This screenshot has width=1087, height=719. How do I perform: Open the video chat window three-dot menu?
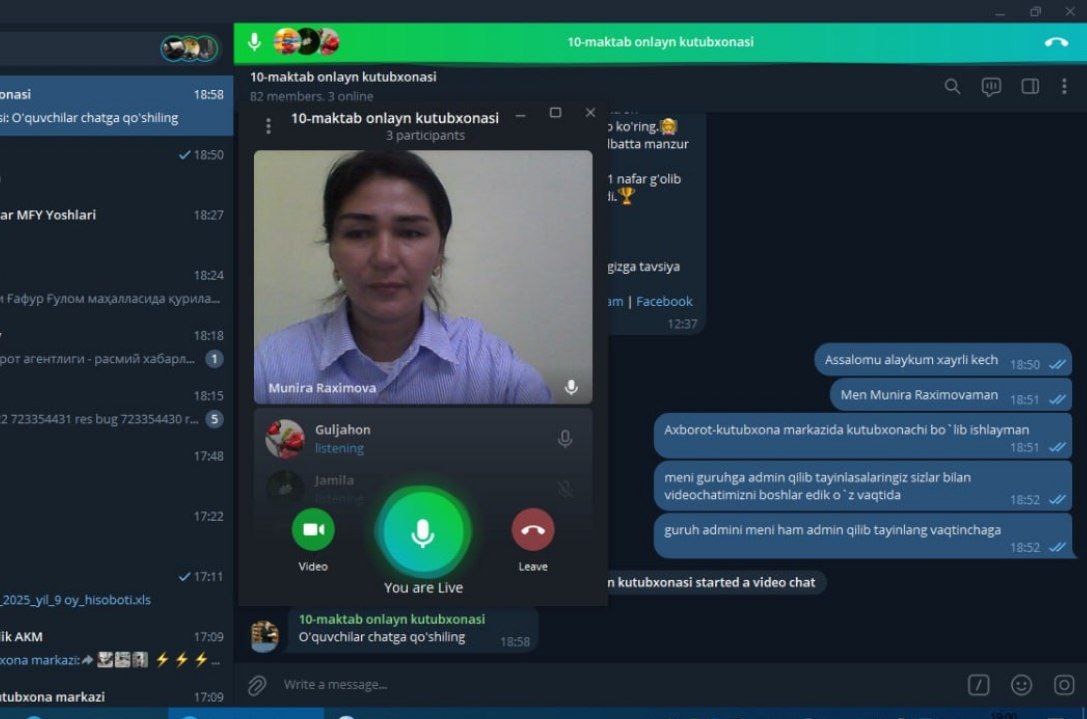[x=268, y=126]
